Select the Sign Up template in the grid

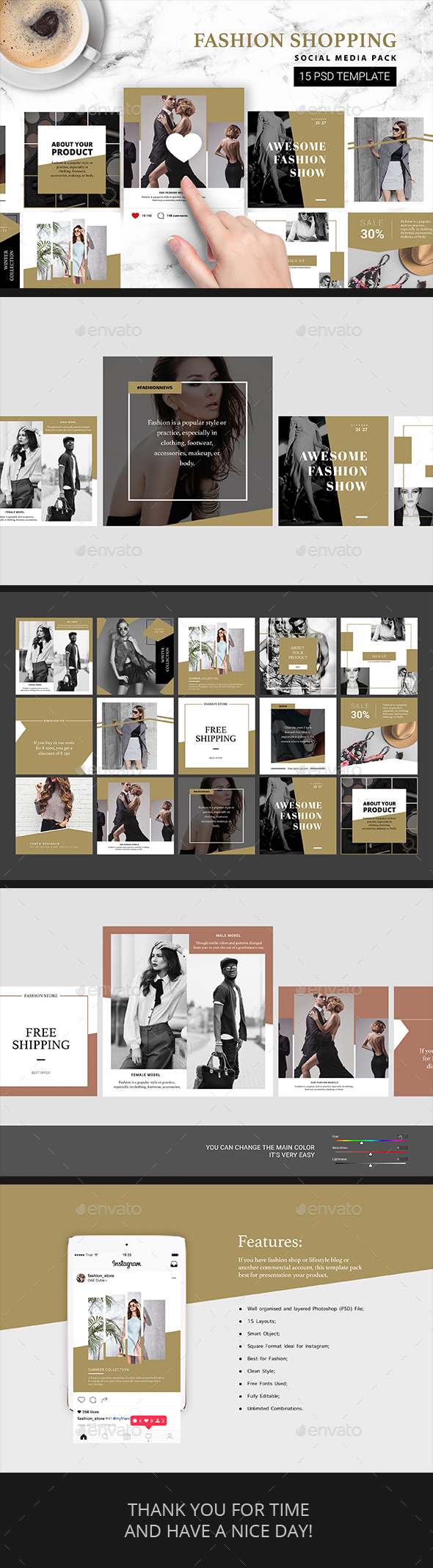coord(379,656)
